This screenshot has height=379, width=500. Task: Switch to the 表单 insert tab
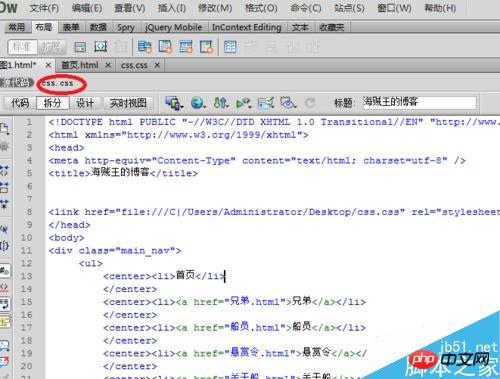pos(71,27)
